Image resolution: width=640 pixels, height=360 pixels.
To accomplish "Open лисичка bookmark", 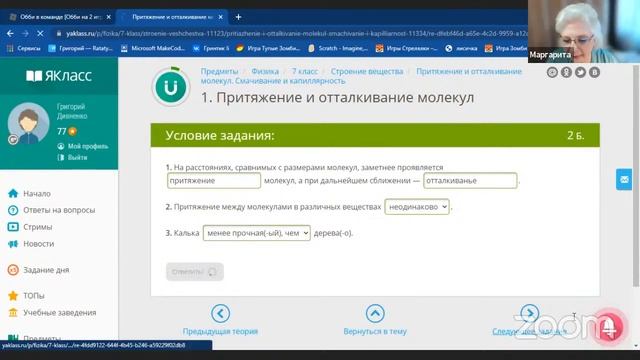I will coord(461,49).
